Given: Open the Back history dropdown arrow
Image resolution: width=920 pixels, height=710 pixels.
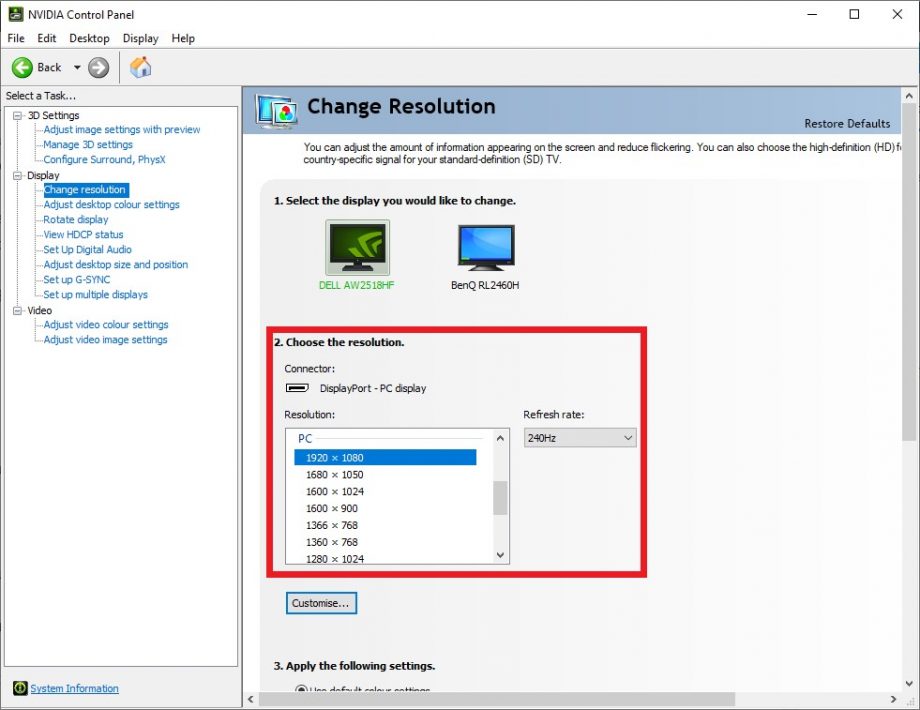Looking at the screenshot, I should pyautogui.click(x=77, y=67).
